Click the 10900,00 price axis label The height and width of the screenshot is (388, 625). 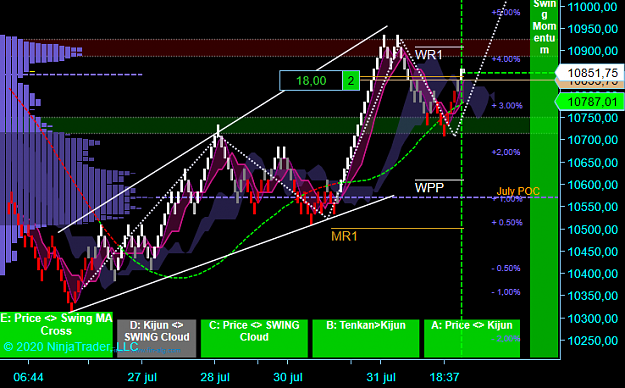593,51
